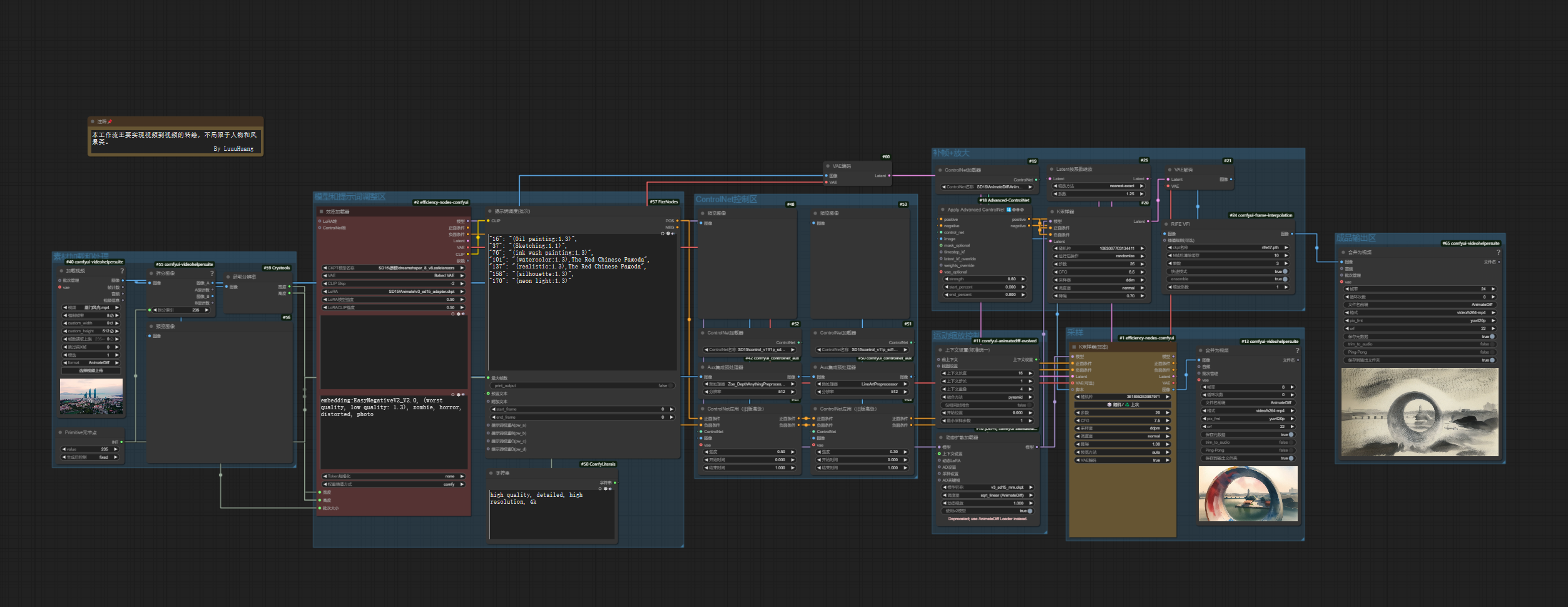
Task: Open the help question mark on 拆分图像 node
Action: click(x=212, y=273)
